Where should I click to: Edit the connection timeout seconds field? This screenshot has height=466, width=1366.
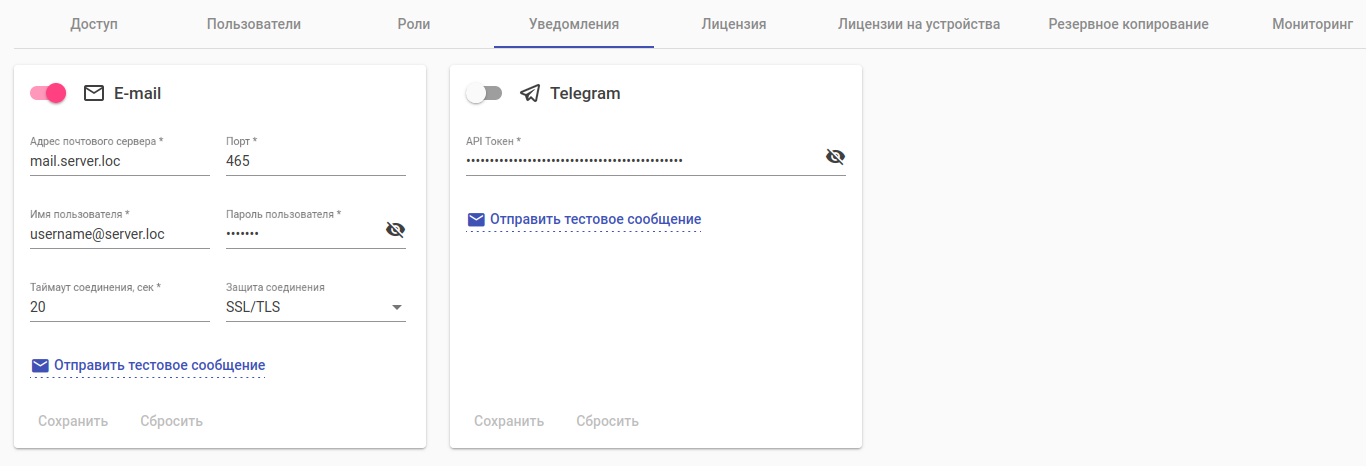[120, 307]
